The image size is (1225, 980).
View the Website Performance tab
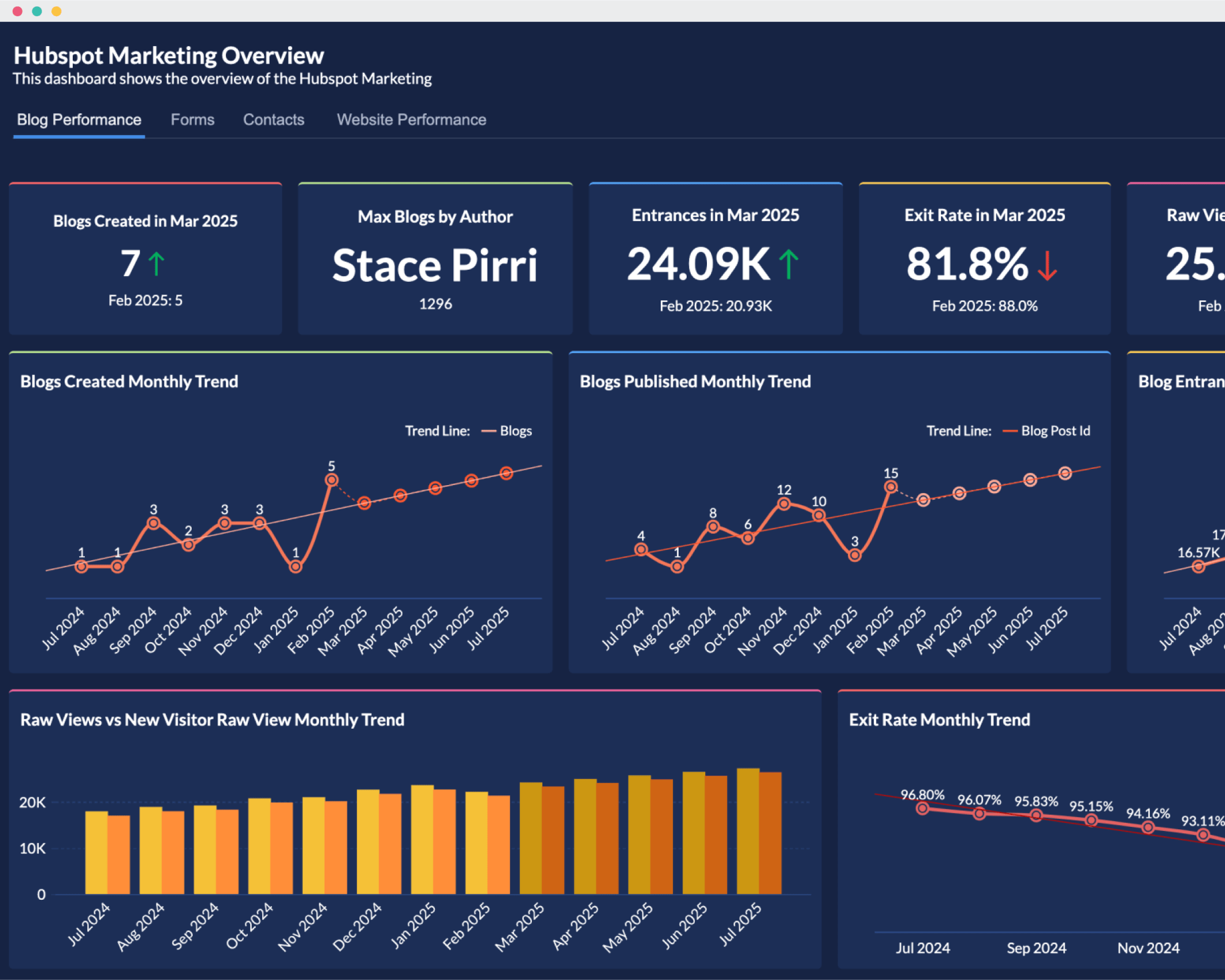pyautogui.click(x=411, y=120)
